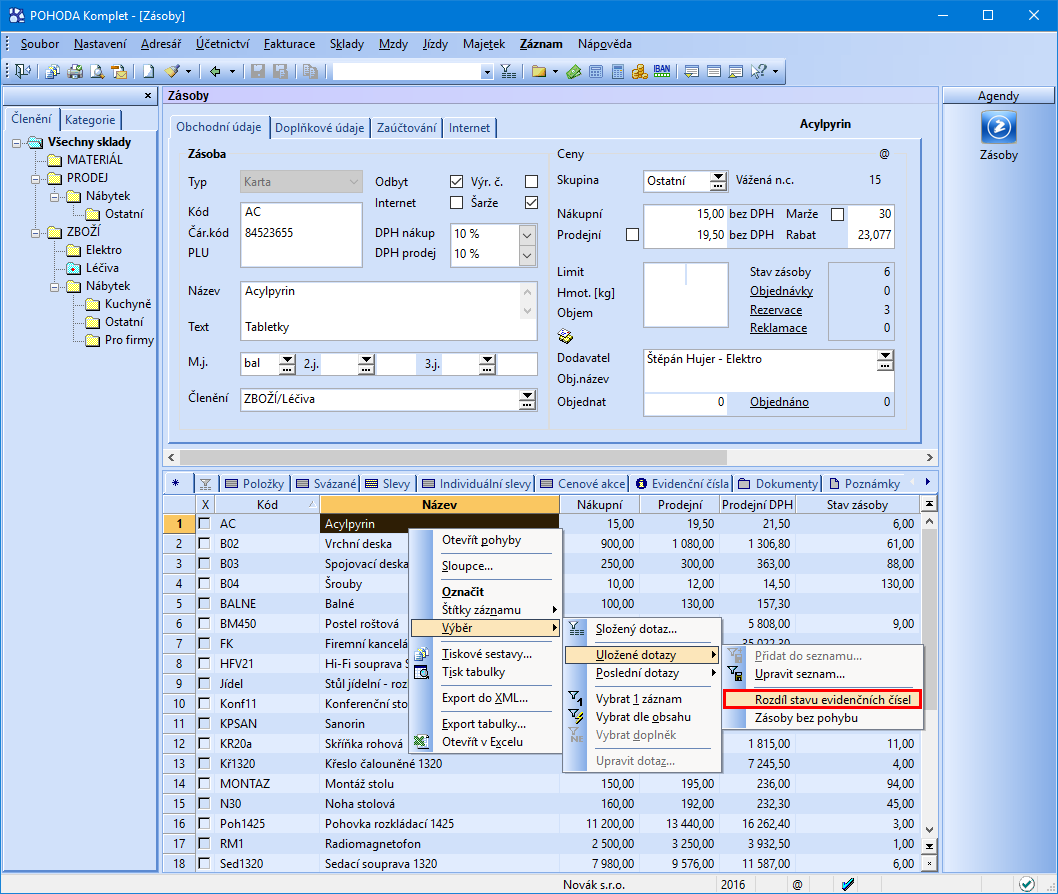
Task: Click the @ icon in status bar
Action: click(x=798, y=885)
